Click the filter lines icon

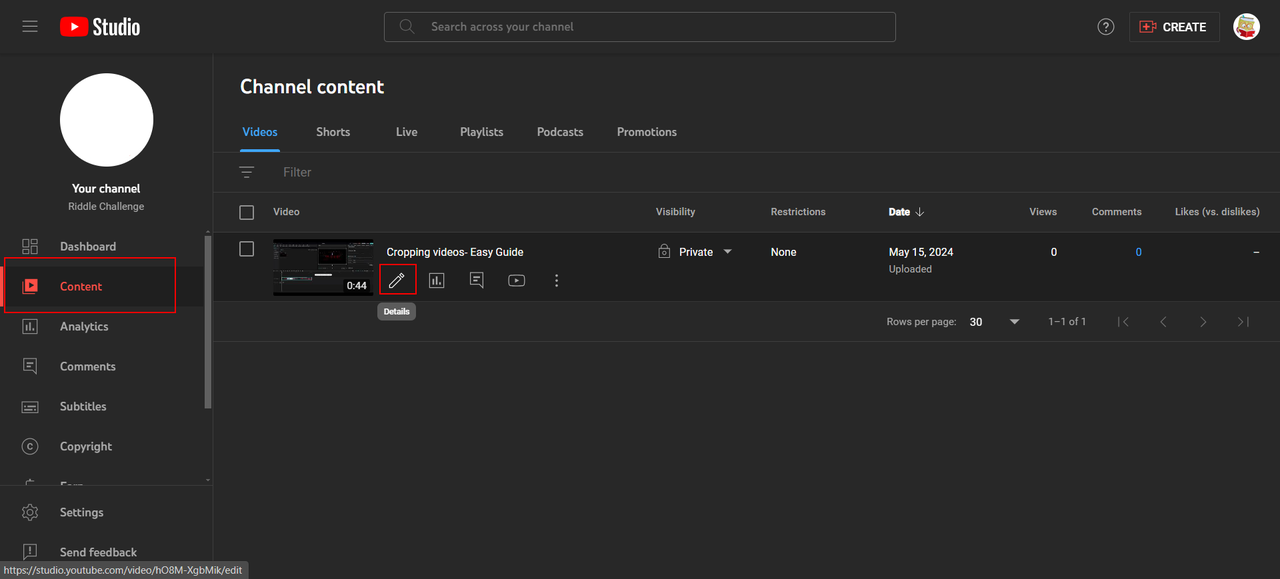click(247, 172)
